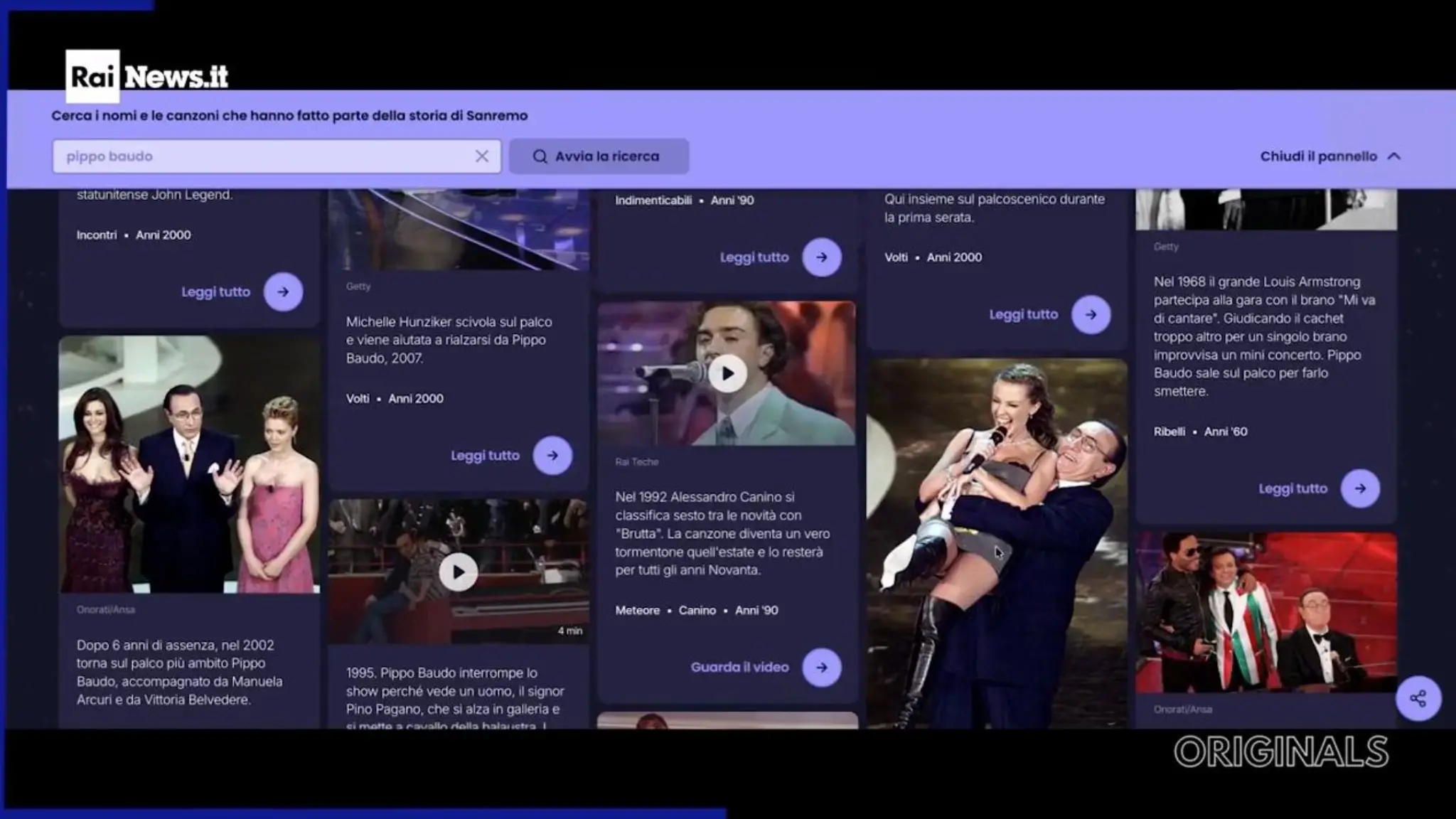1456x819 pixels.
Task: Arrow icon on John Legend card
Action: click(x=283, y=292)
